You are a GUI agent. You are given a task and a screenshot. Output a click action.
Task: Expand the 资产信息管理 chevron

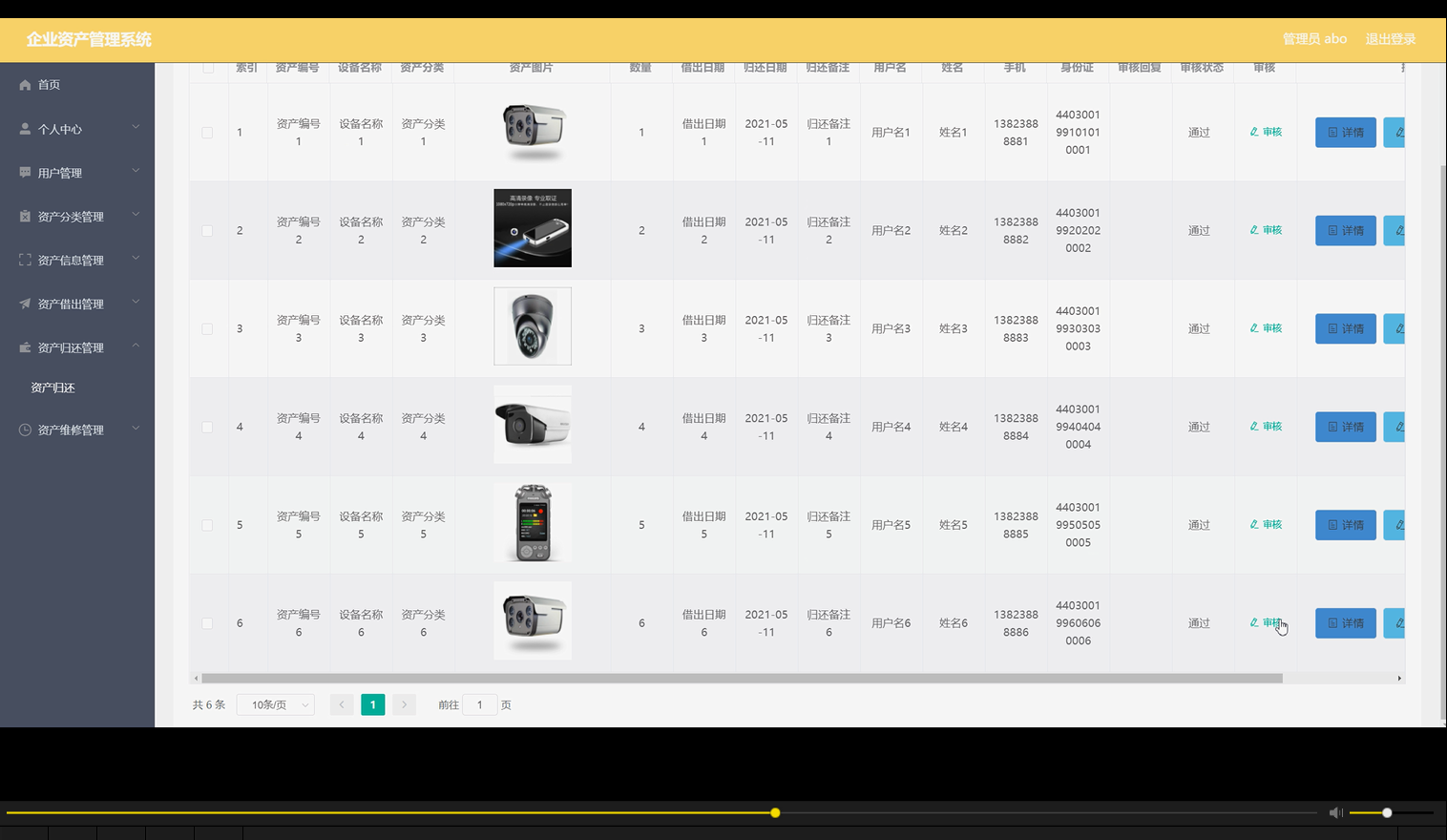pos(136,258)
